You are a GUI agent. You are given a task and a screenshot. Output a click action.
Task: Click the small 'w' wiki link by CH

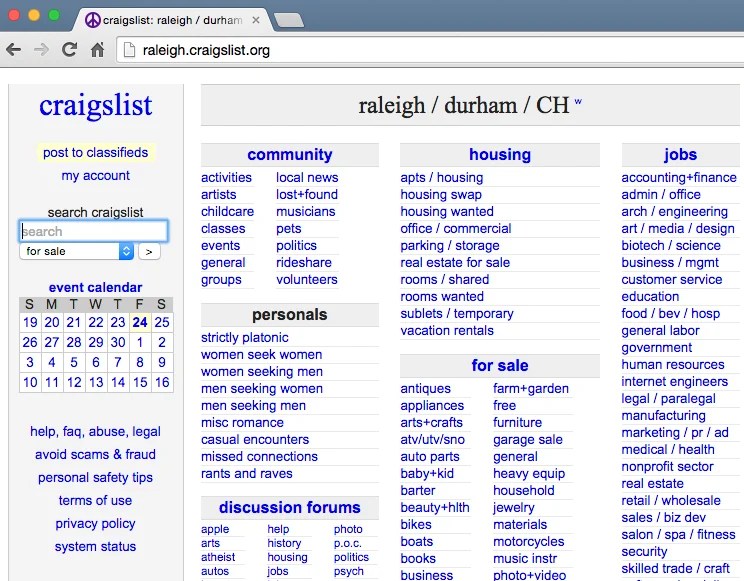(578, 102)
